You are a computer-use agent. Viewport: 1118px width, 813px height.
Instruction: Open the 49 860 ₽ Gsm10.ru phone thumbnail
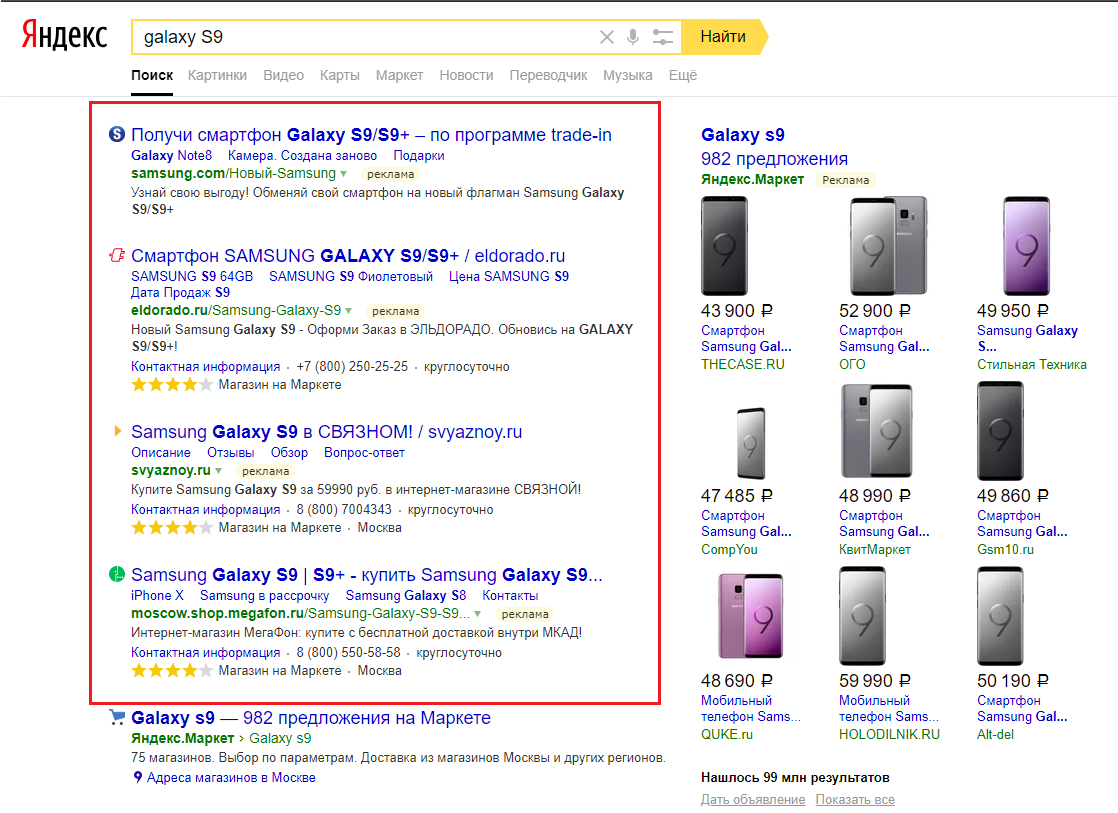1000,431
